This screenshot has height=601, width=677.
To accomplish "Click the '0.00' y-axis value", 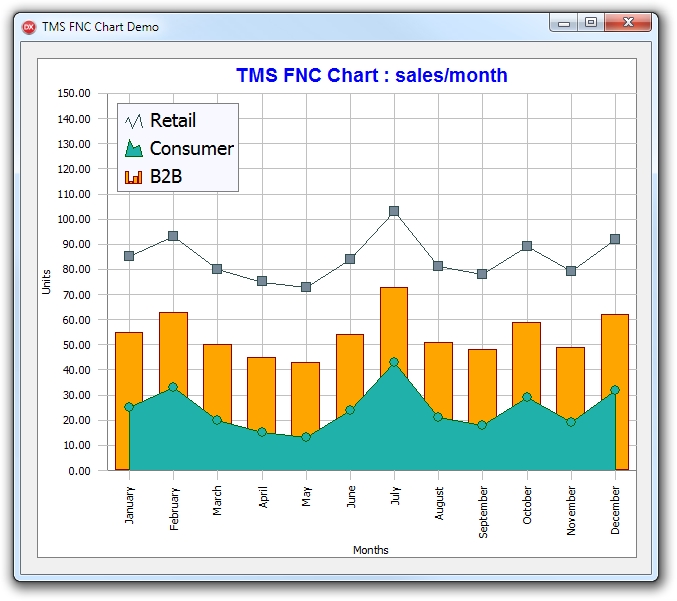I will tap(79, 471).
